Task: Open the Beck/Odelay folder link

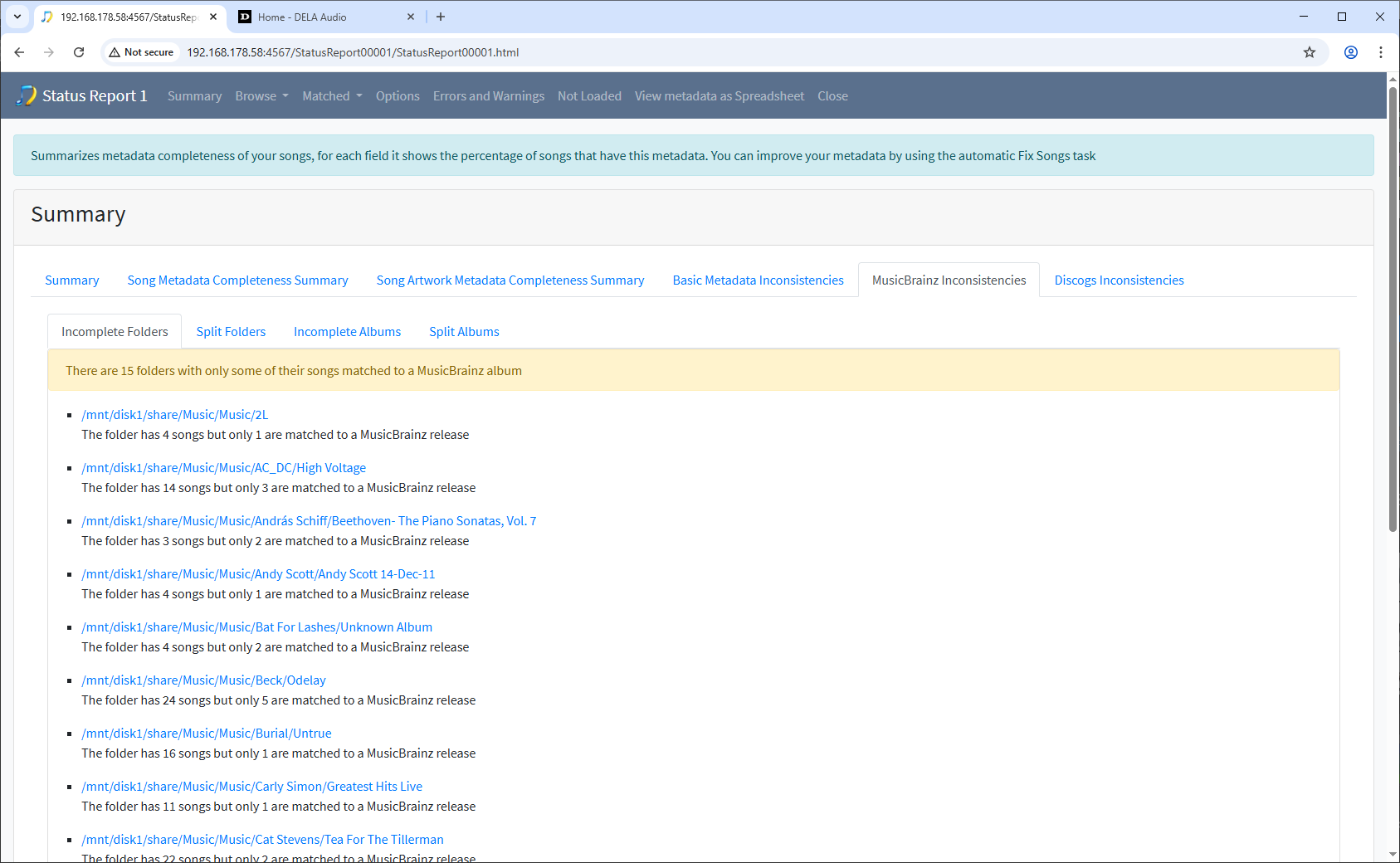Action: 203,680
